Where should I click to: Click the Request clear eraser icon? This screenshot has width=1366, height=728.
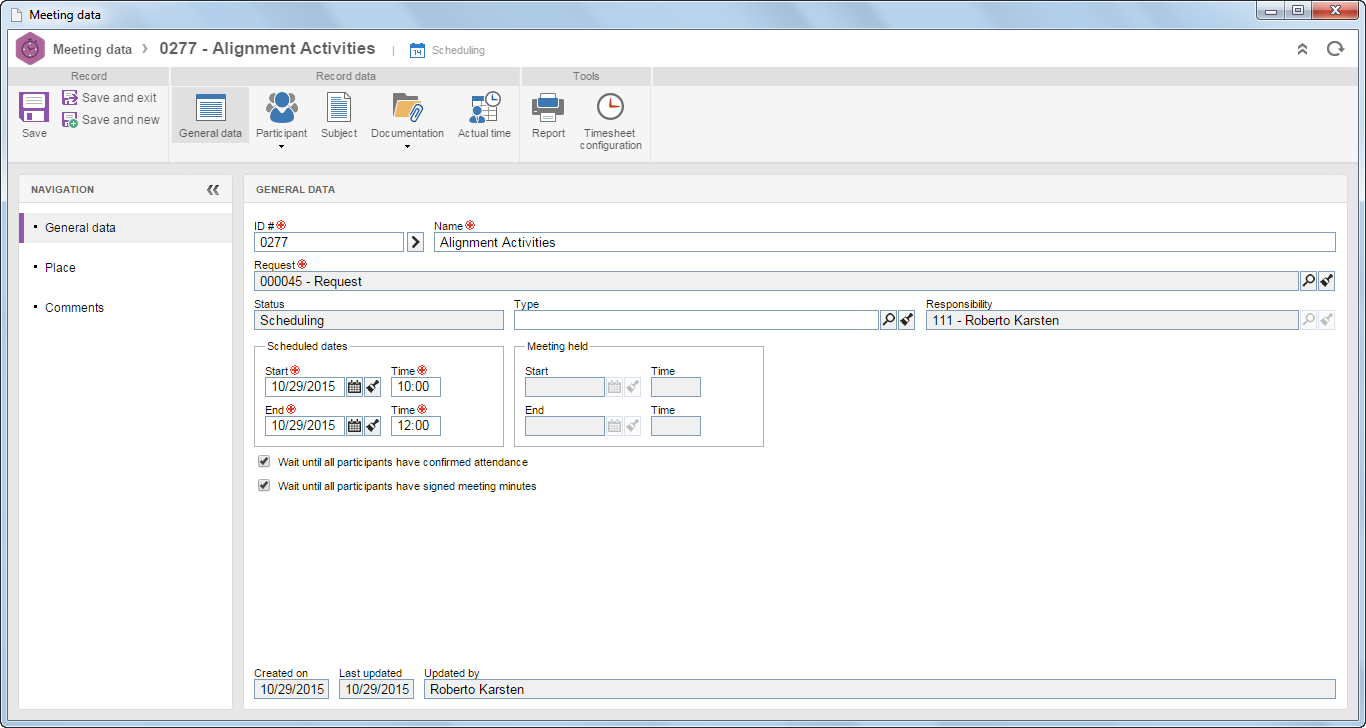tap(1326, 281)
